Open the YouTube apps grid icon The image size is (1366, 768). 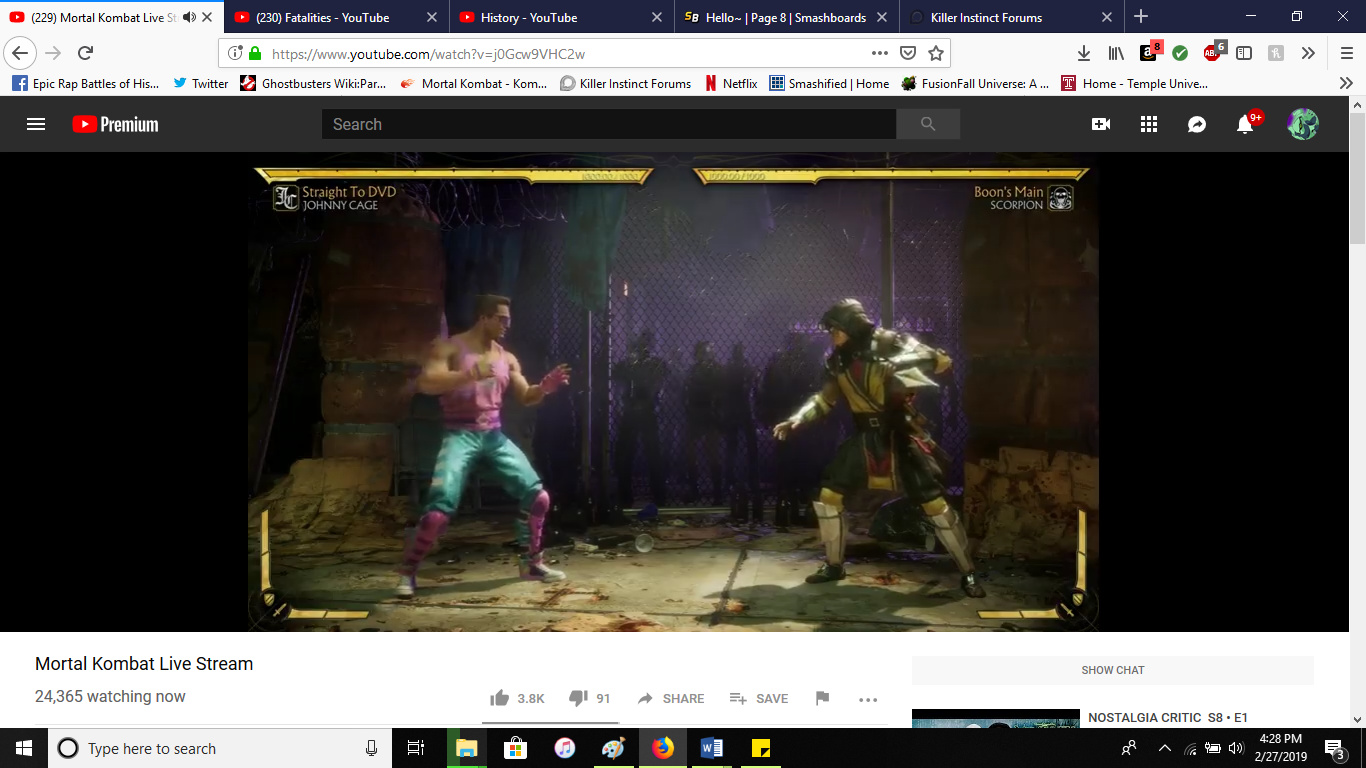(x=1149, y=124)
